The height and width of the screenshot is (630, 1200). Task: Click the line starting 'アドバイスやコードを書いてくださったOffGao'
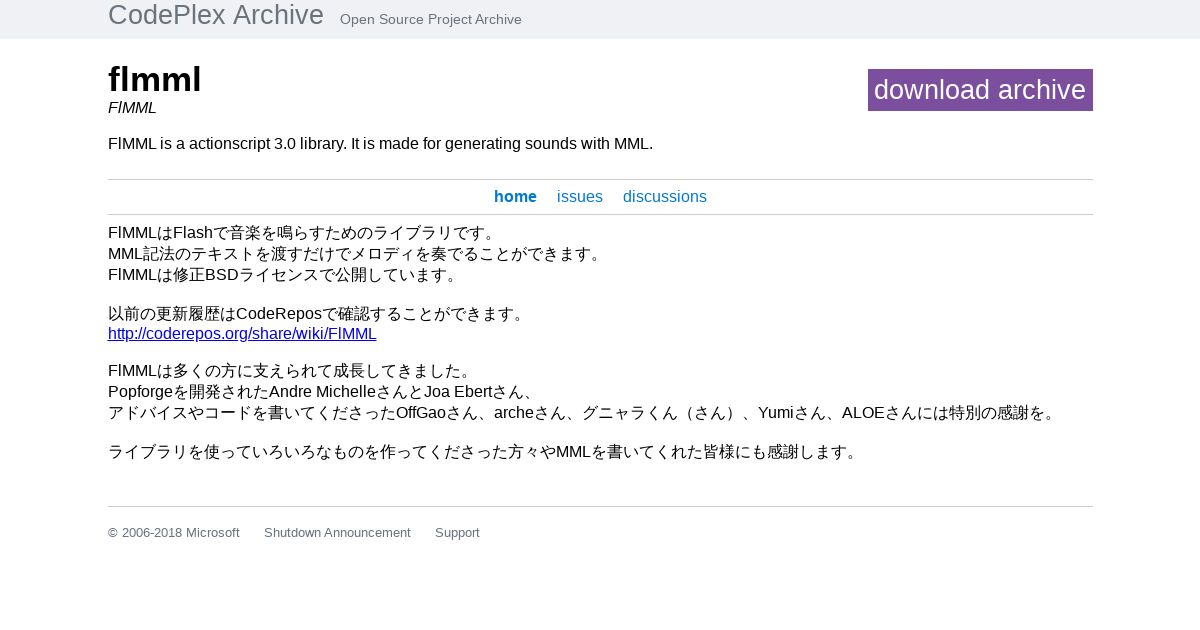pos(584,413)
